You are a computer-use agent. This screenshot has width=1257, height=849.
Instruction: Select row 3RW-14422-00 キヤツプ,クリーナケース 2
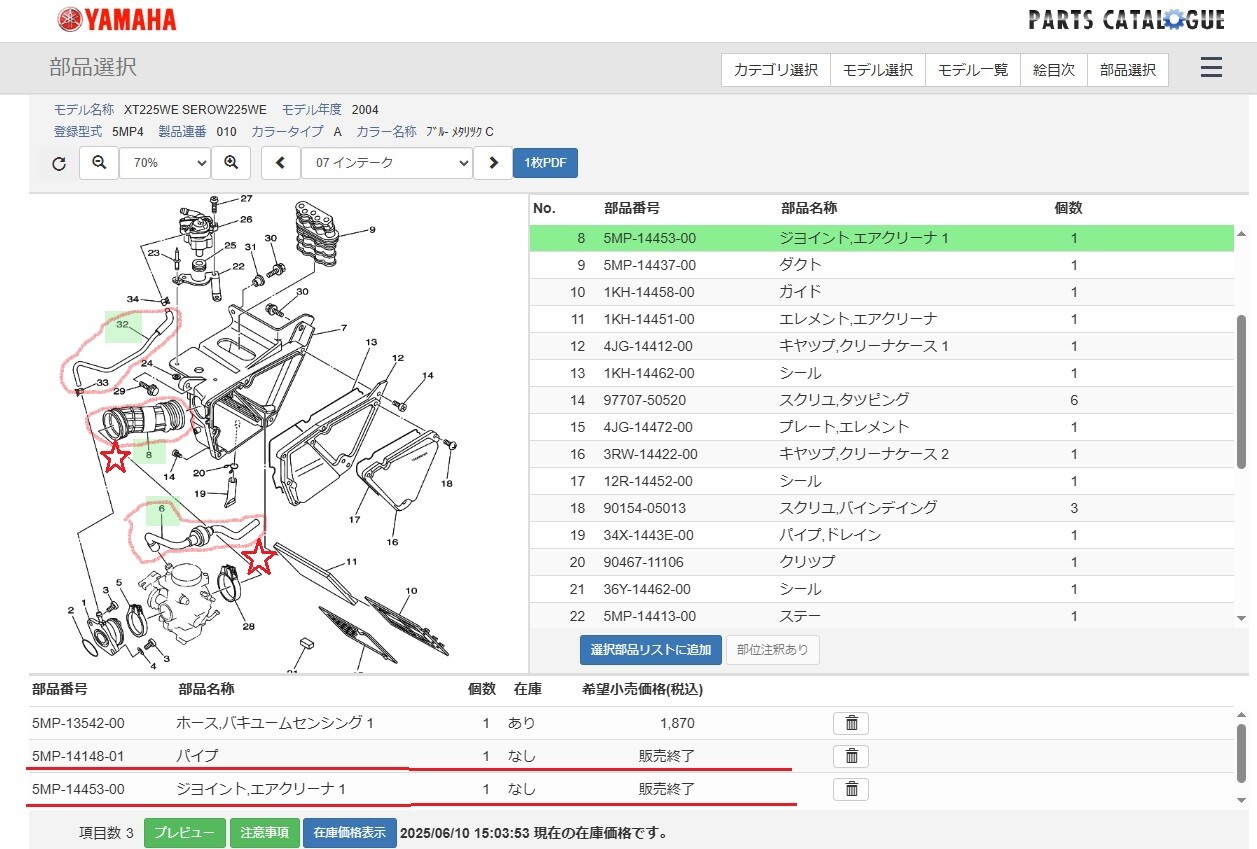(x=880, y=454)
